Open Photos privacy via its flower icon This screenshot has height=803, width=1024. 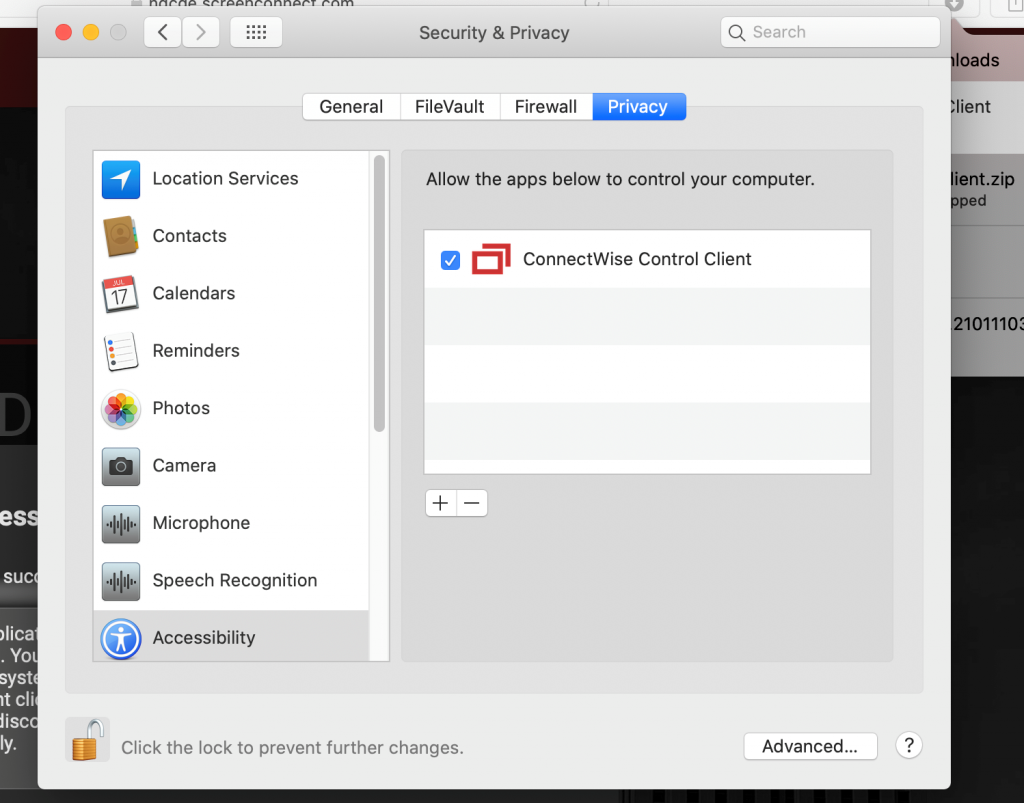121,409
